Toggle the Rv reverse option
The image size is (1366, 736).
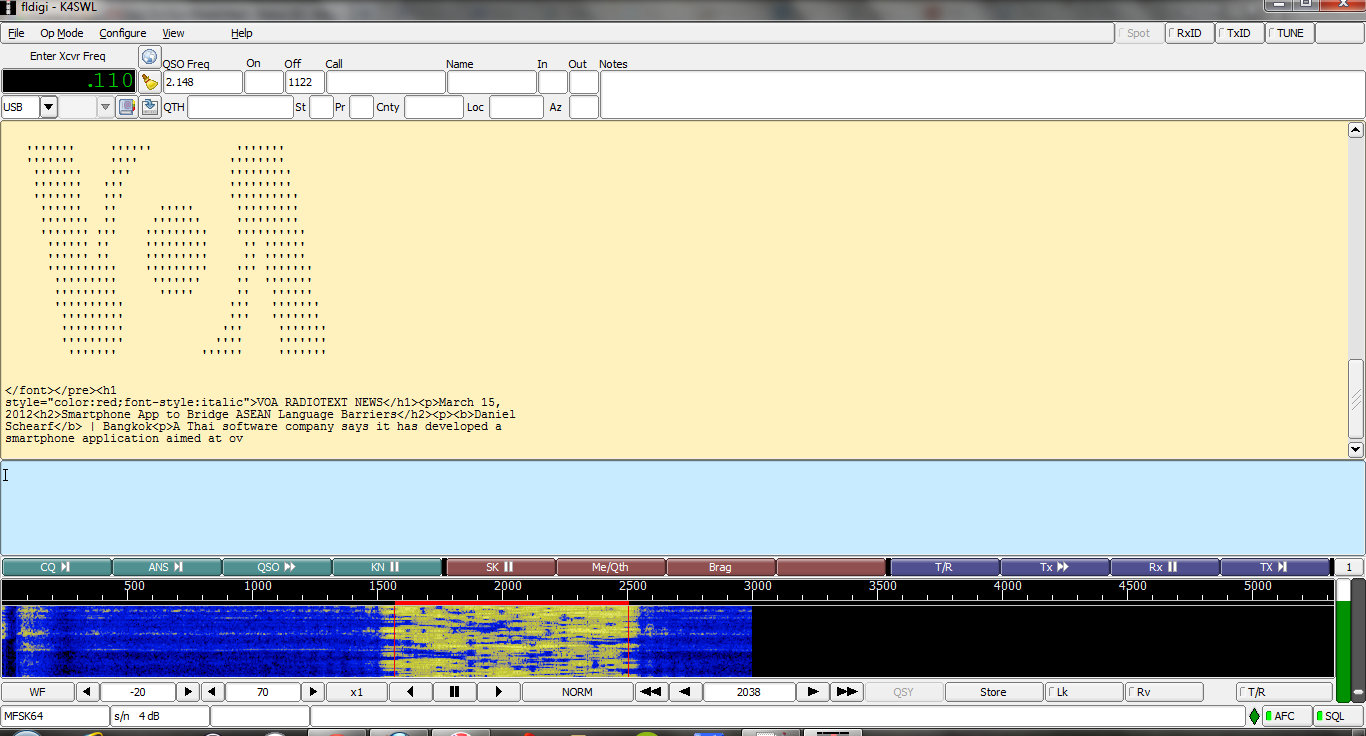pos(1164,692)
